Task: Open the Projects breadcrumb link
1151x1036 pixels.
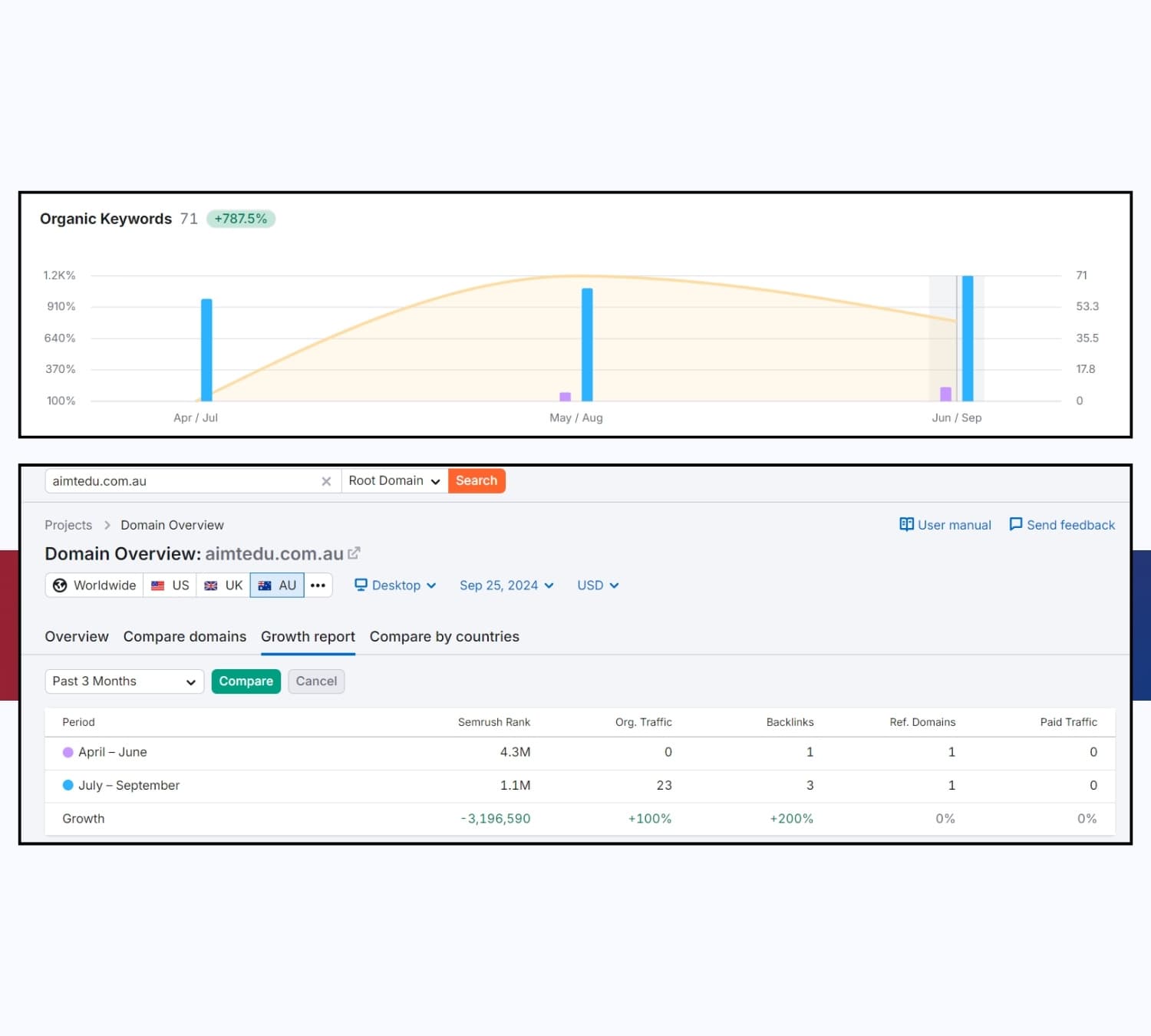Action: pos(68,525)
